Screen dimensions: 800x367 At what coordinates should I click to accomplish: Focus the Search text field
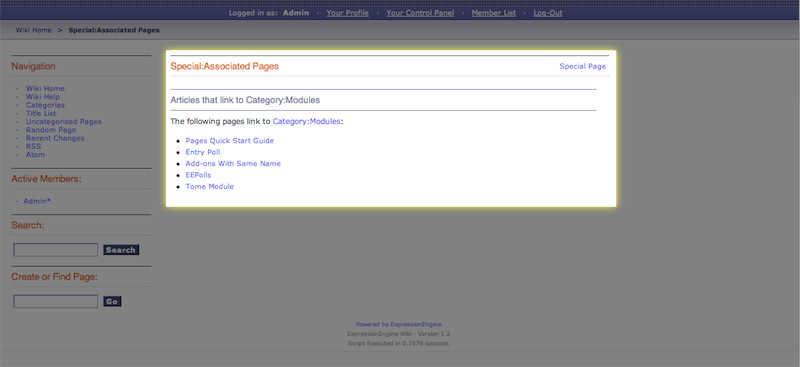(55, 250)
